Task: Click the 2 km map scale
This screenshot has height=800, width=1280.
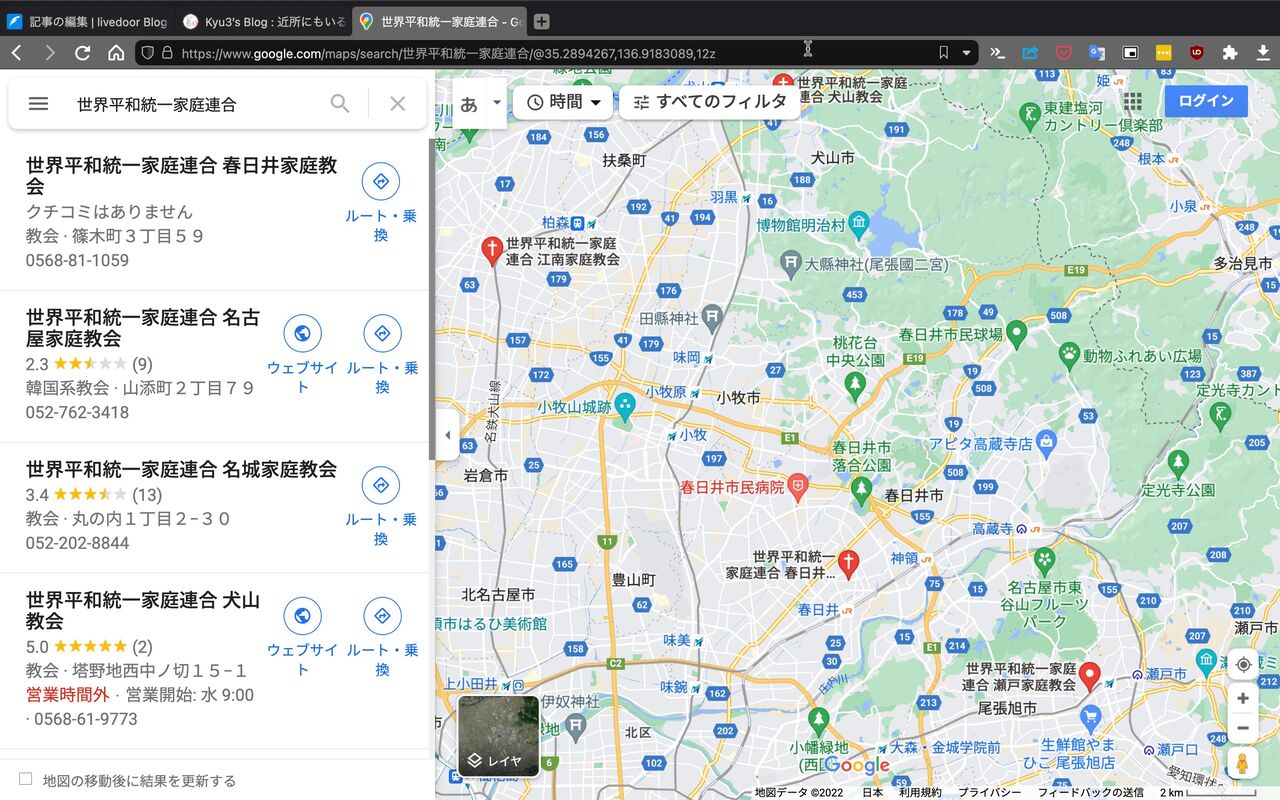Action: point(1207,792)
